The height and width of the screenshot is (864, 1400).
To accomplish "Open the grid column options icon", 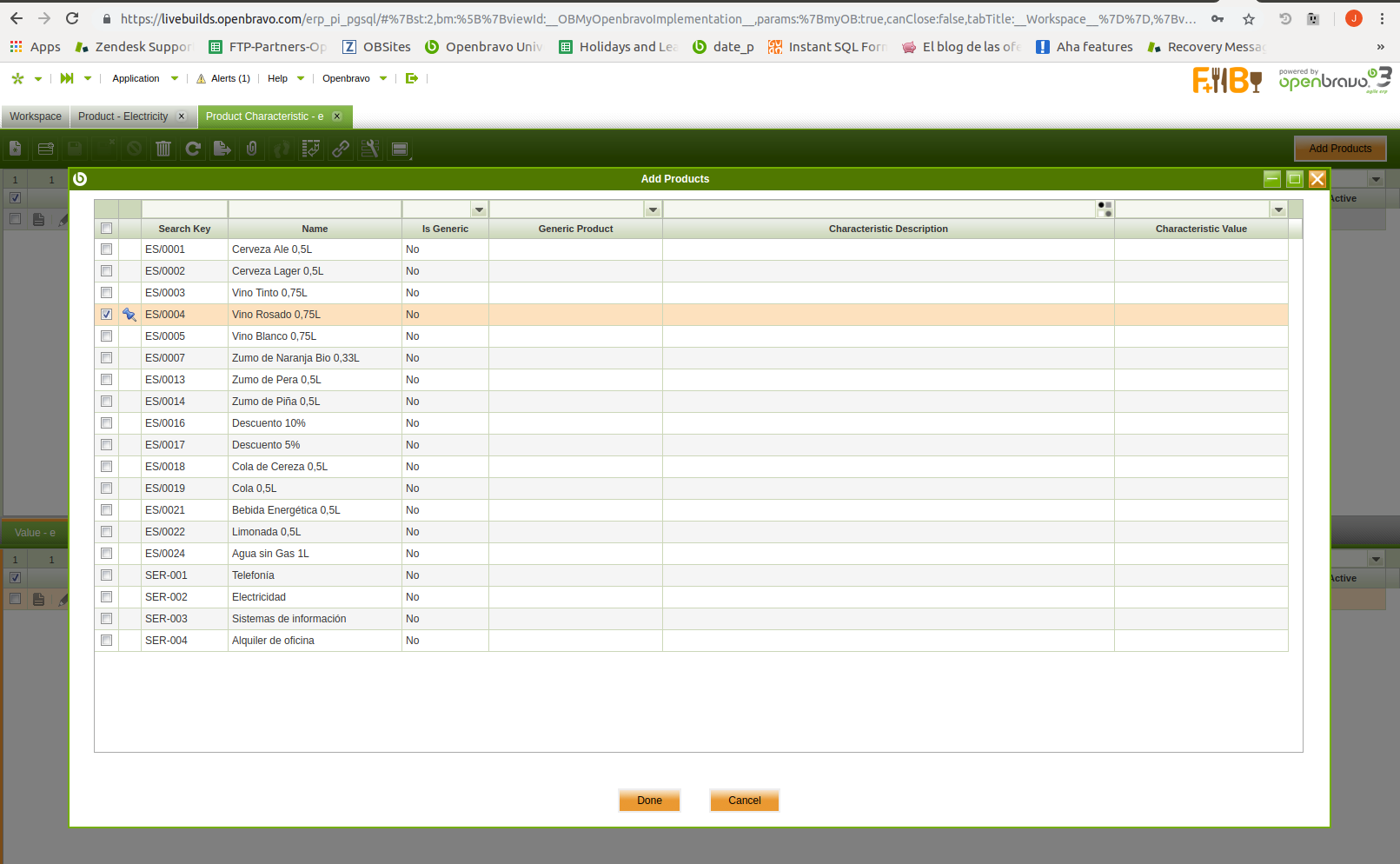I will (1105, 209).
